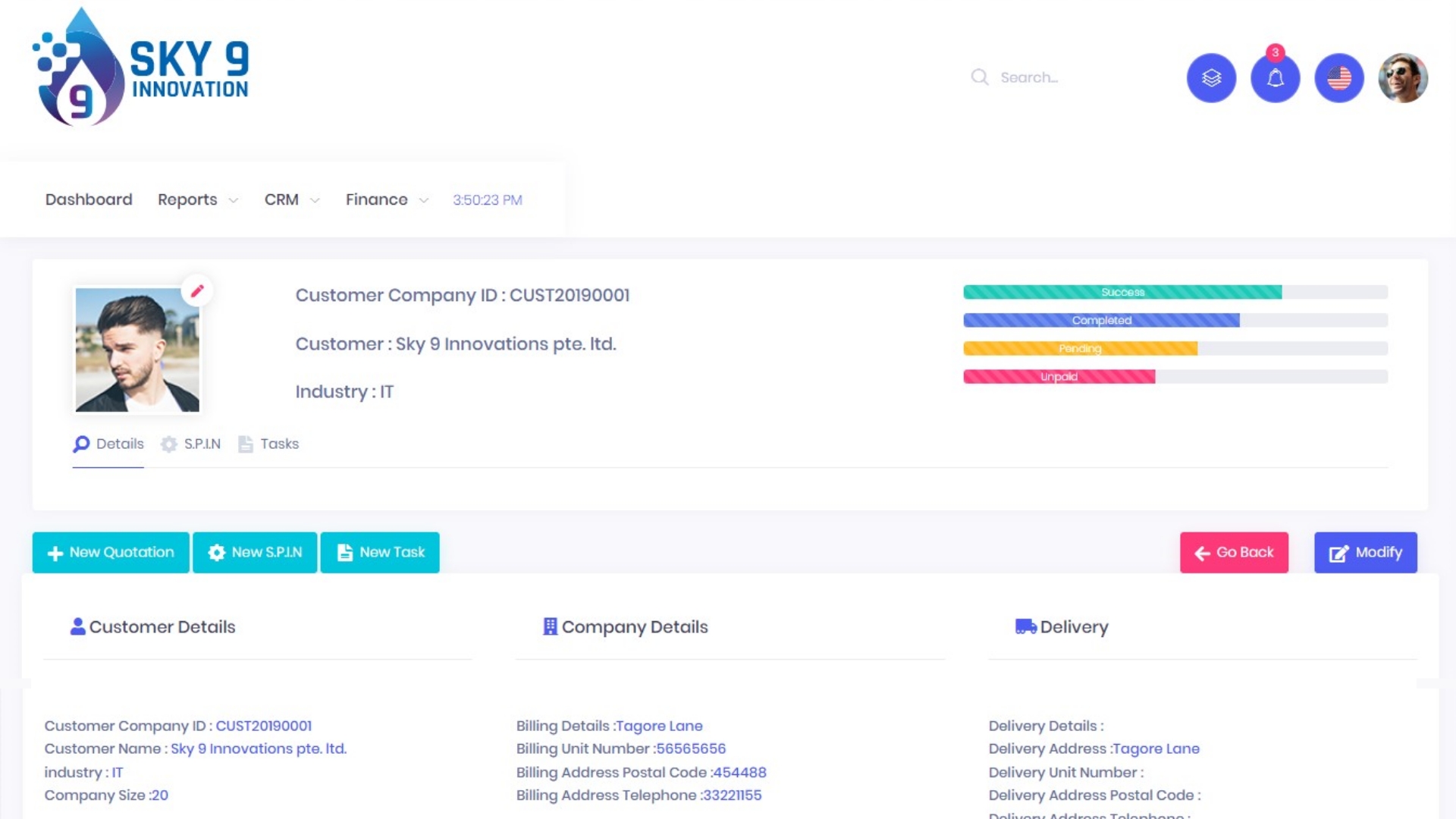Switch to the Tasks tab
Image resolution: width=1456 pixels, height=819 pixels.
[x=268, y=444]
